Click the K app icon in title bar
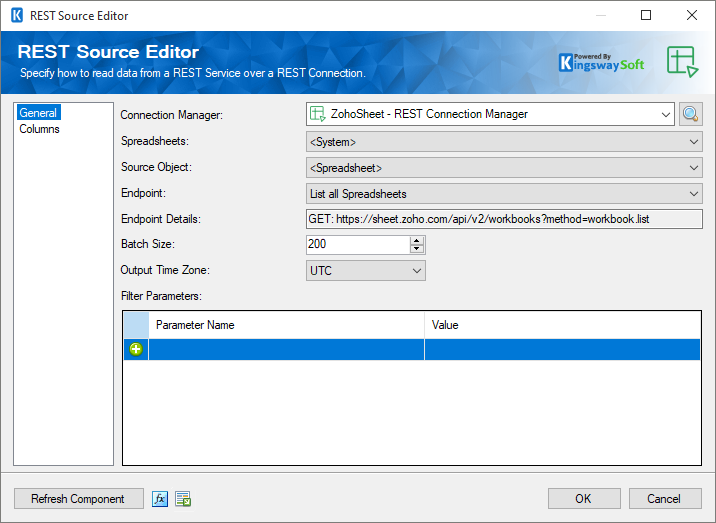This screenshot has height=523, width=716. click(17, 15)
